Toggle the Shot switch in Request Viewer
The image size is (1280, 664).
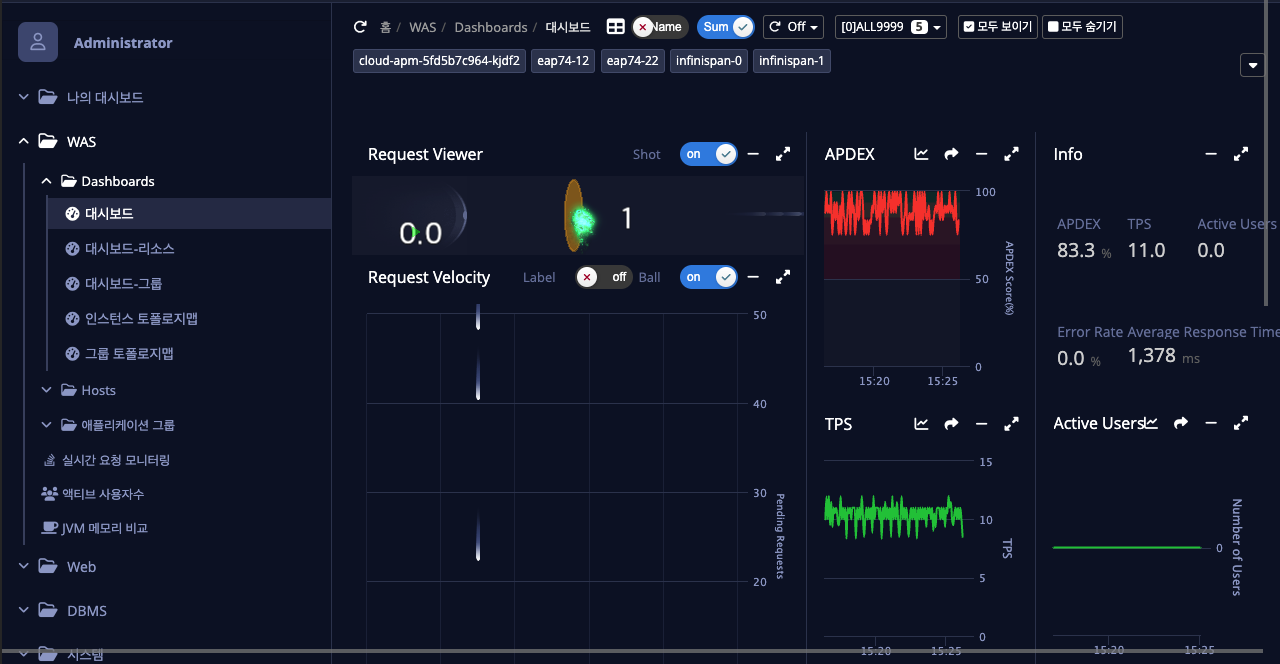(x=708, y=154)
